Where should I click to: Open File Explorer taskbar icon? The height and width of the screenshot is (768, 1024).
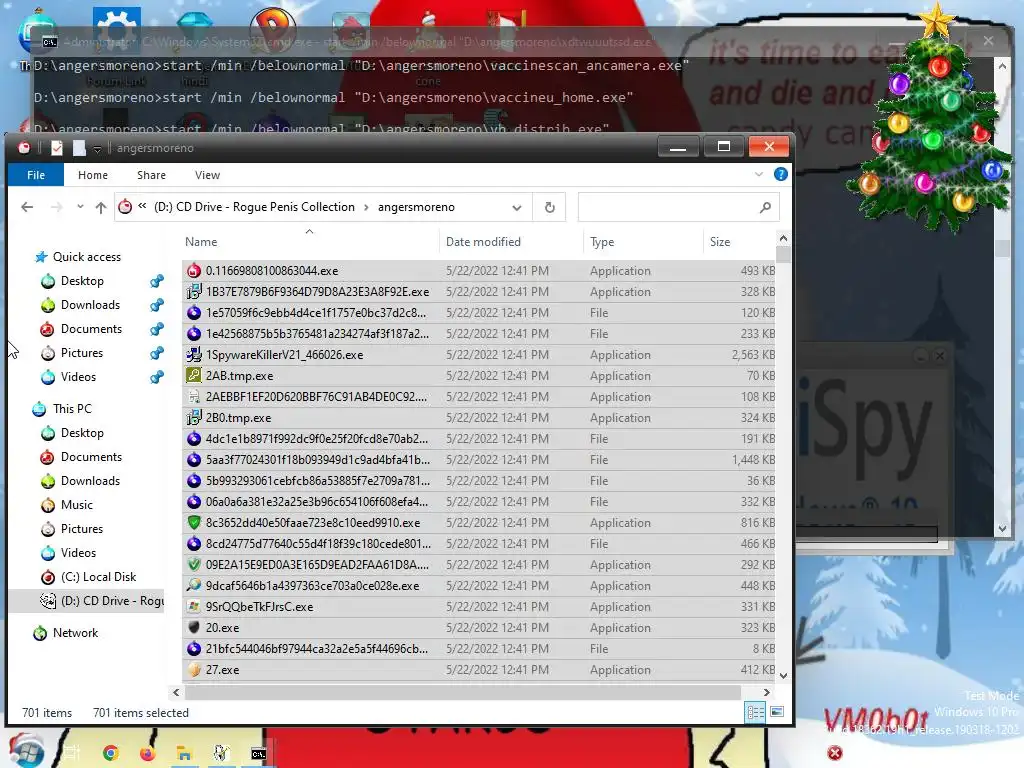(x=184, y=754)
